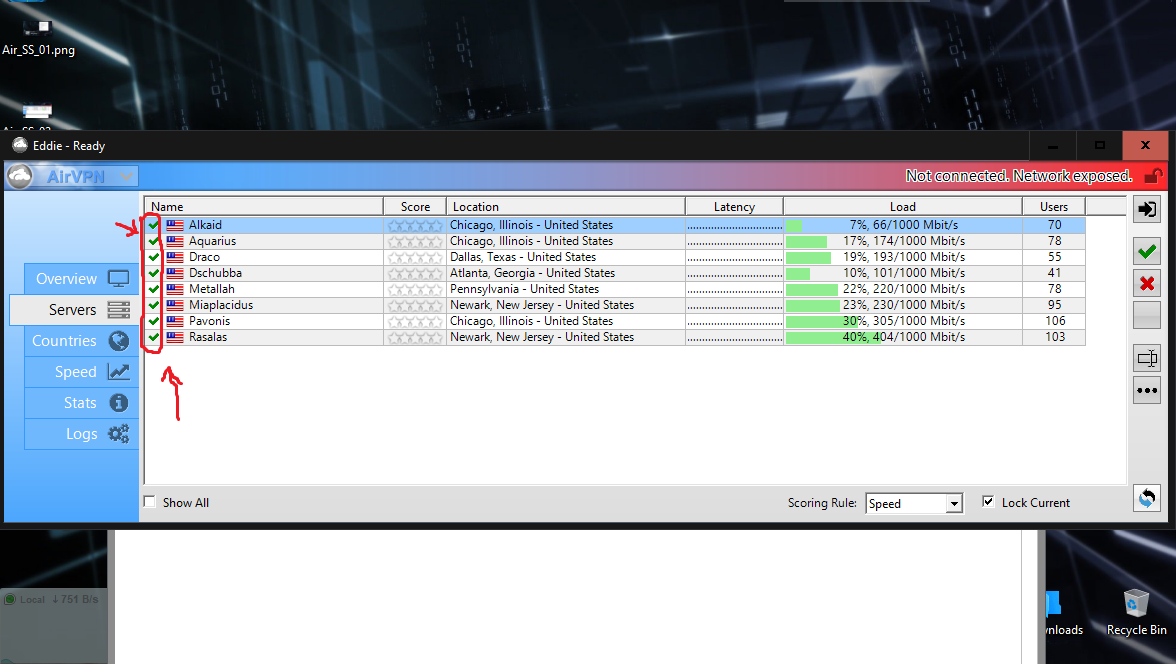Switch to the Servers tab
1176x664 pixels.
[x=74, y=309]
